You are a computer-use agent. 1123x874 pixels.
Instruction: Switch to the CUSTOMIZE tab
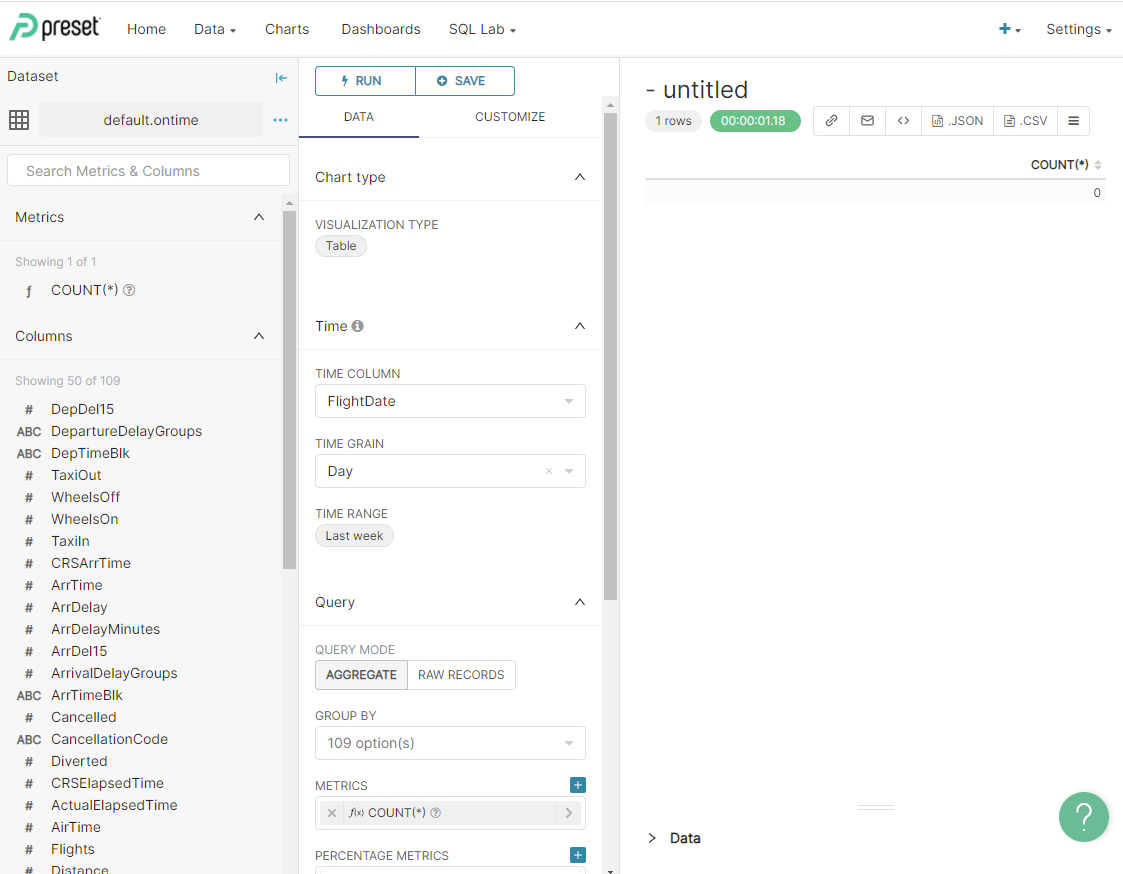[510, 117]
